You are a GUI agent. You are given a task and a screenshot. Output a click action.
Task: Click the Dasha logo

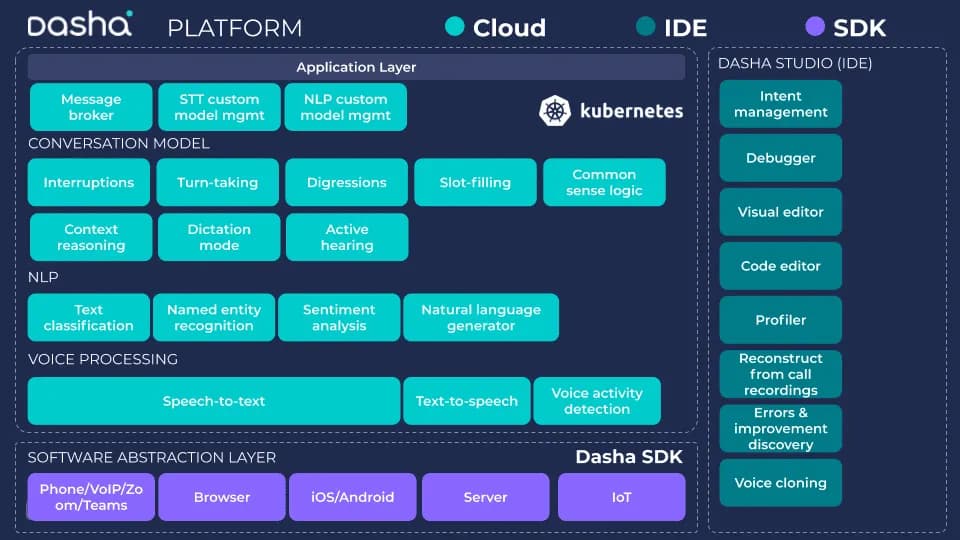click(x=80, y=24)
